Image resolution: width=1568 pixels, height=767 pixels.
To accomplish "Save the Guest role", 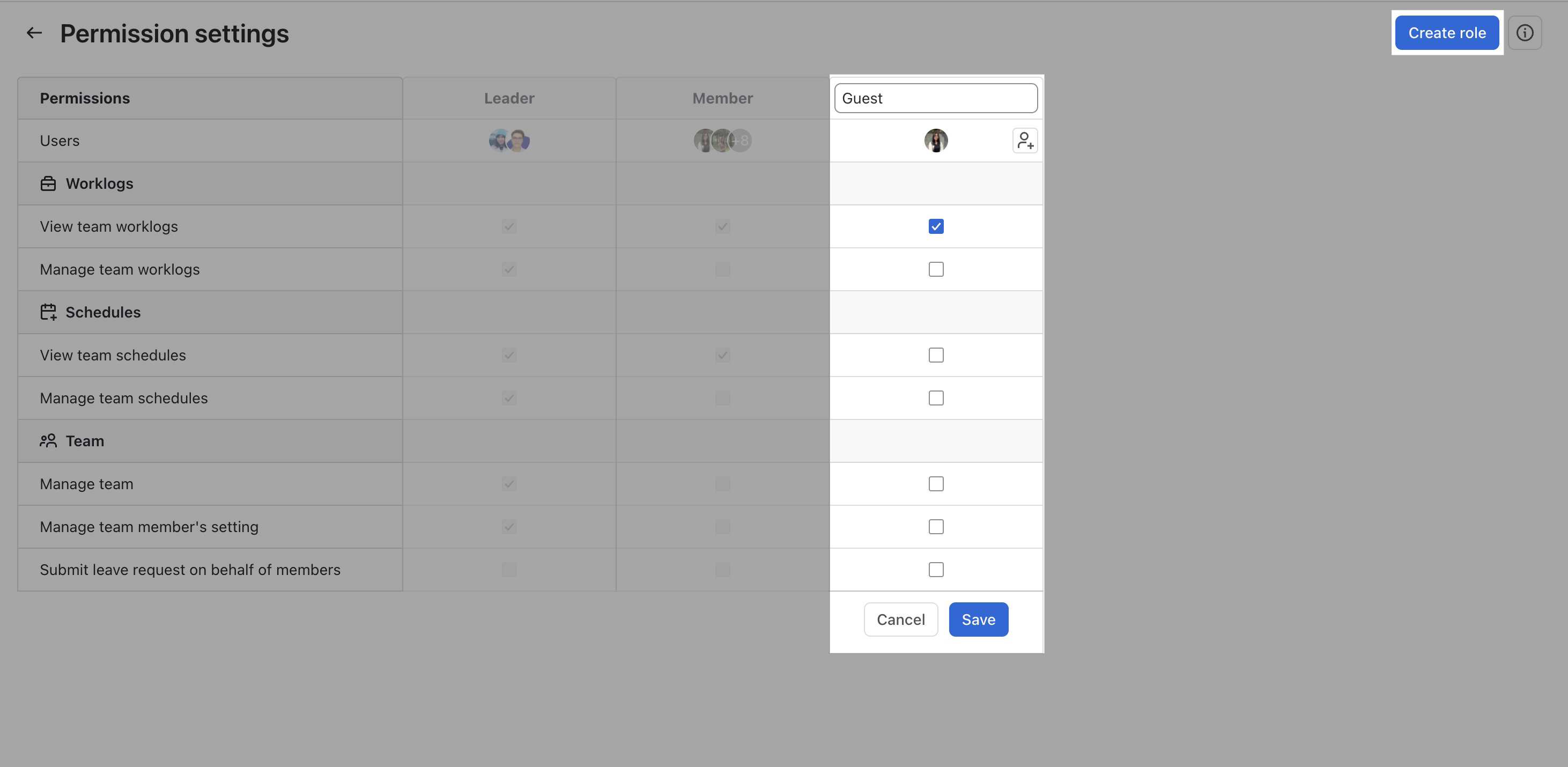I will [978, 619].
